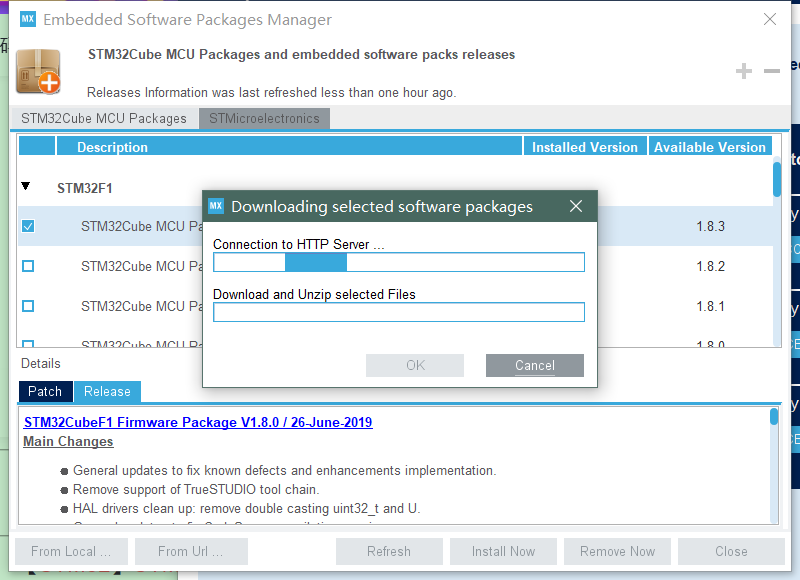Viewport: 800px width, 580px height.
Task: Select available version 1.8.3 cell
Action: click(711, 226)
